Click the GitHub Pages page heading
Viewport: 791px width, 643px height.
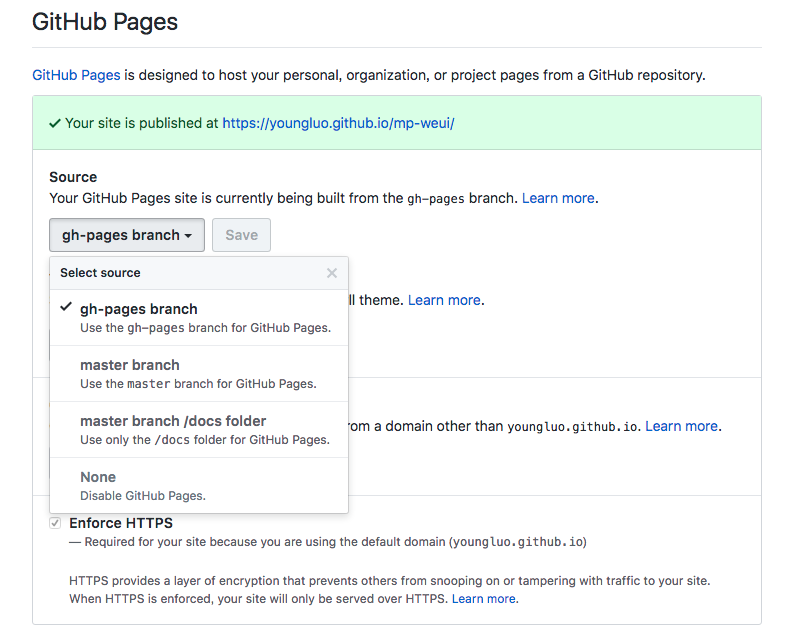point(105,22)
